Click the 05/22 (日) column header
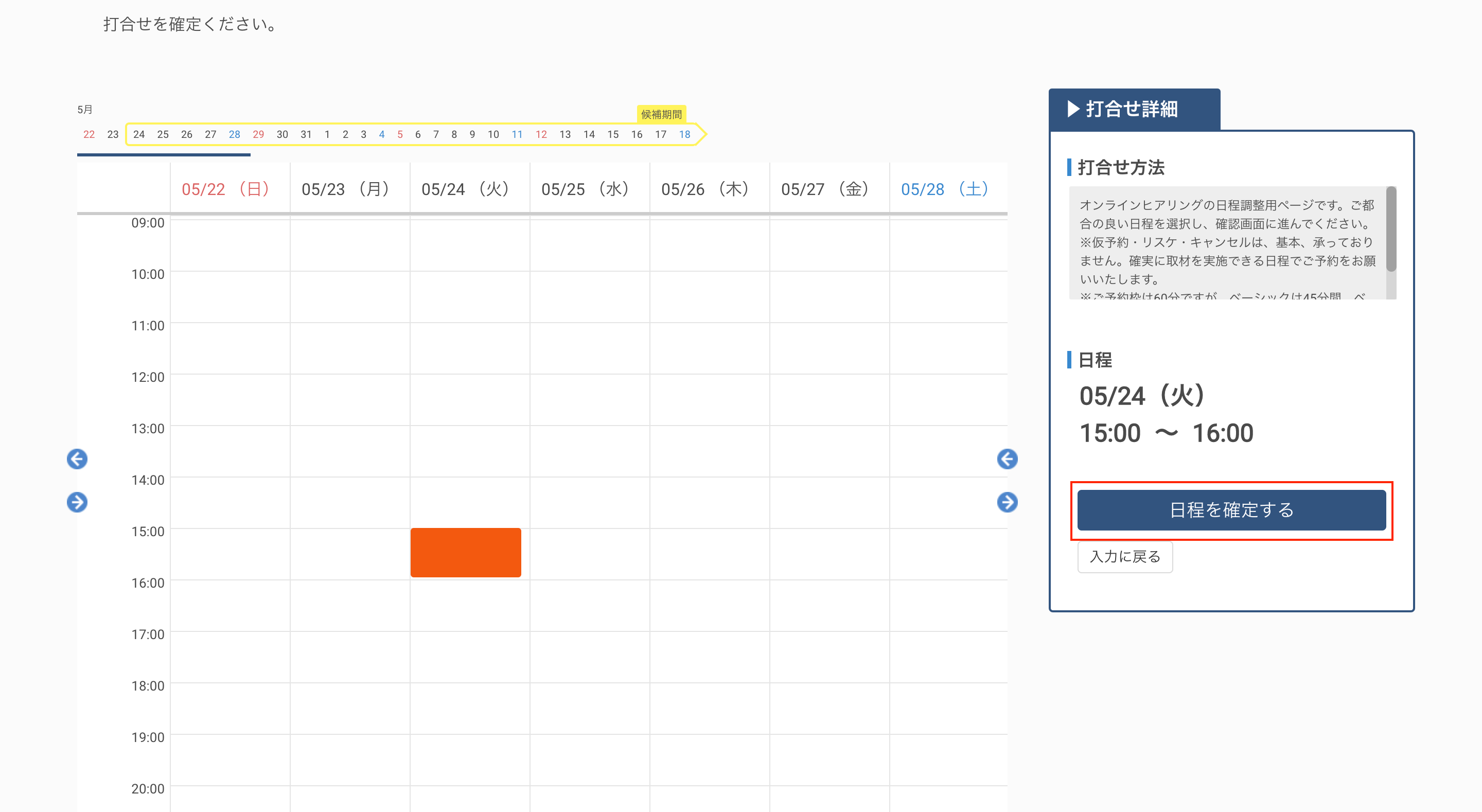 (x=226, y=189)
